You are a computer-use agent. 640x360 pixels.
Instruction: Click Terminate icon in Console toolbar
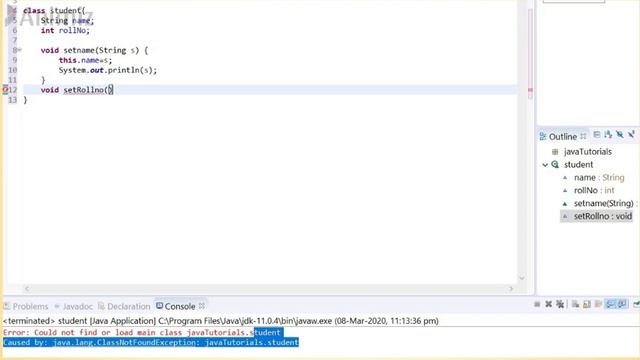[x=537, y=304]
